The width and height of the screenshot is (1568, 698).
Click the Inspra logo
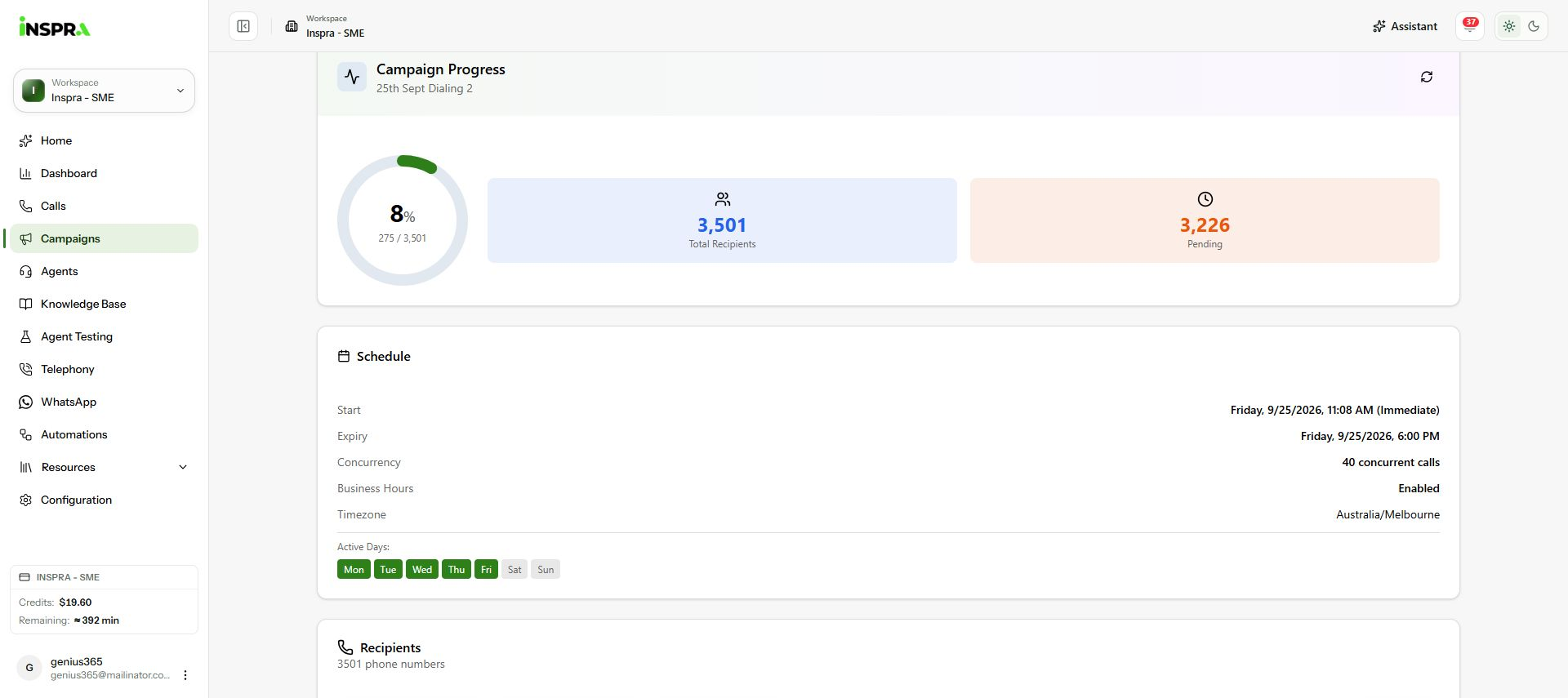[x=55, y=27]
